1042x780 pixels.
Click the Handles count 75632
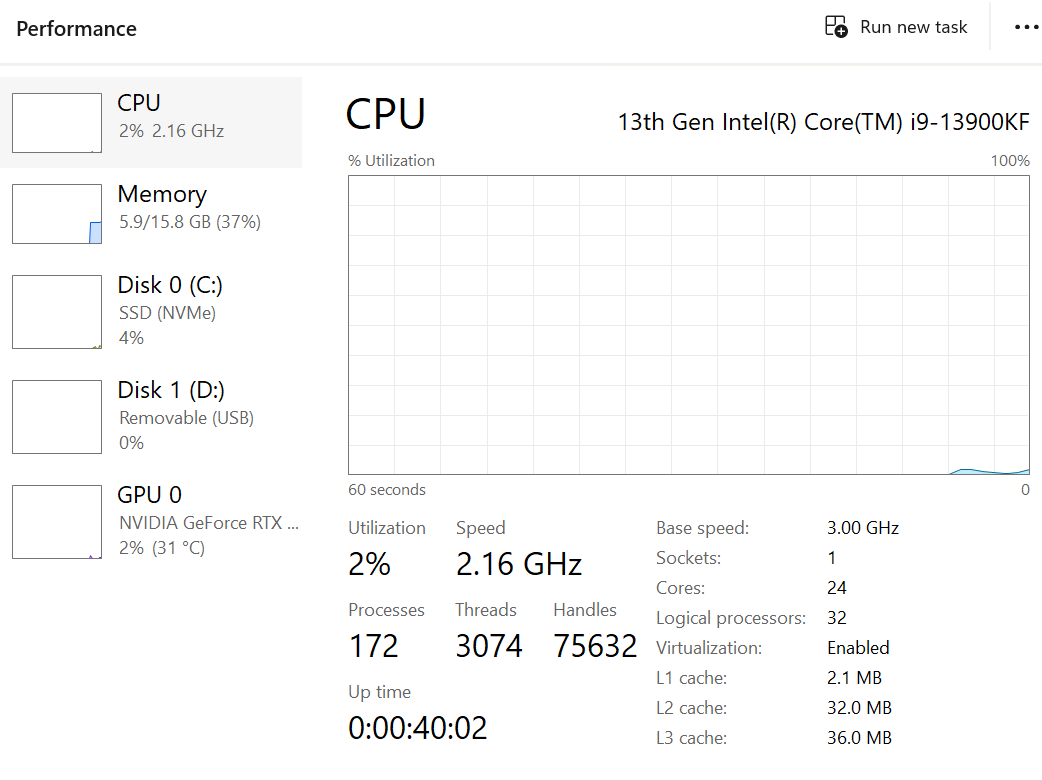(595, 646)
